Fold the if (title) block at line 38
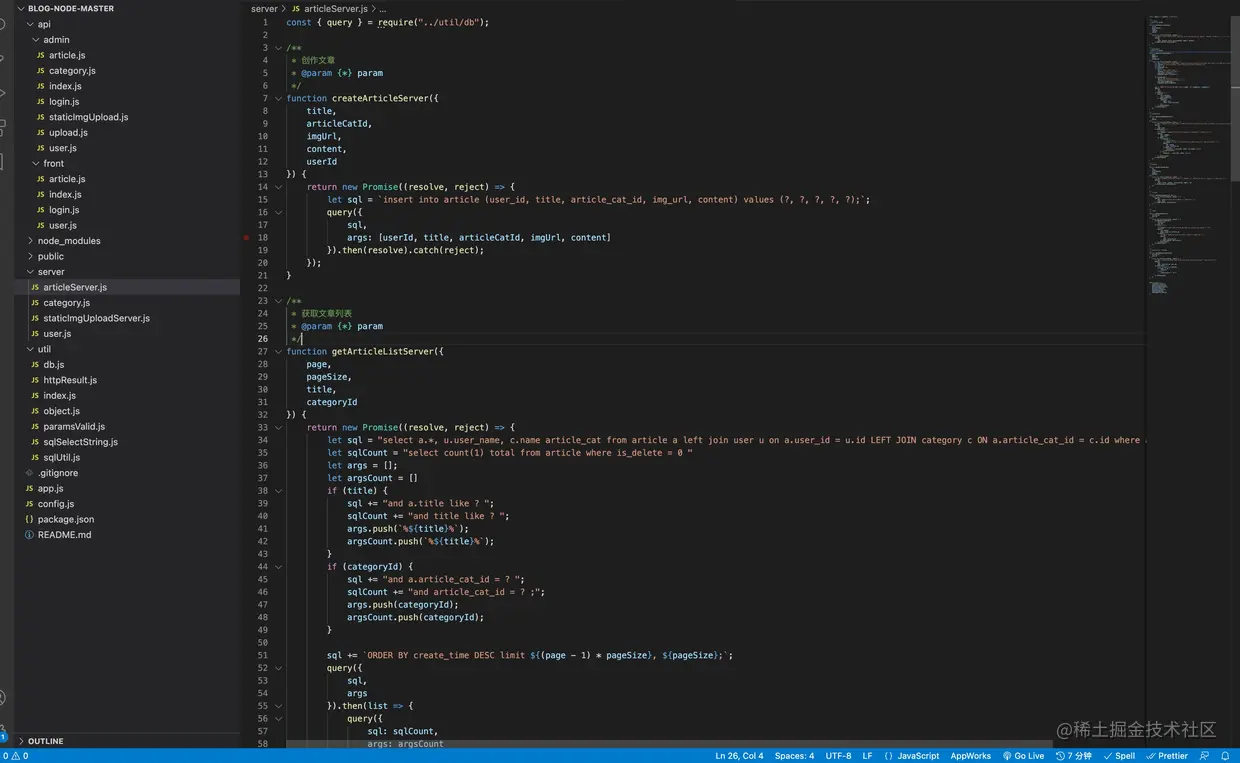 (278, 491)
